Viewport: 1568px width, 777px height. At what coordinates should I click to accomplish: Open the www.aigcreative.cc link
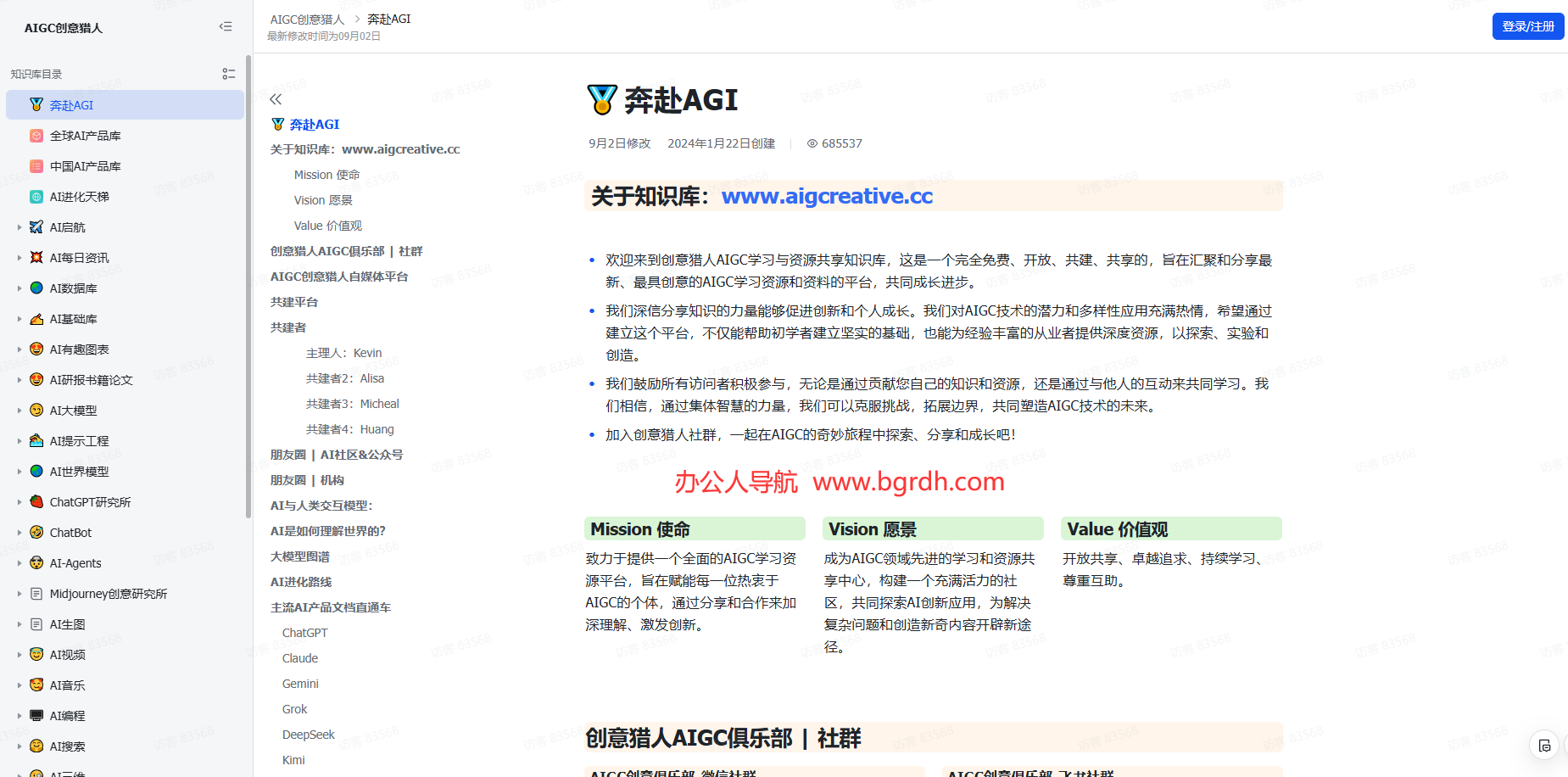point(827,196)
